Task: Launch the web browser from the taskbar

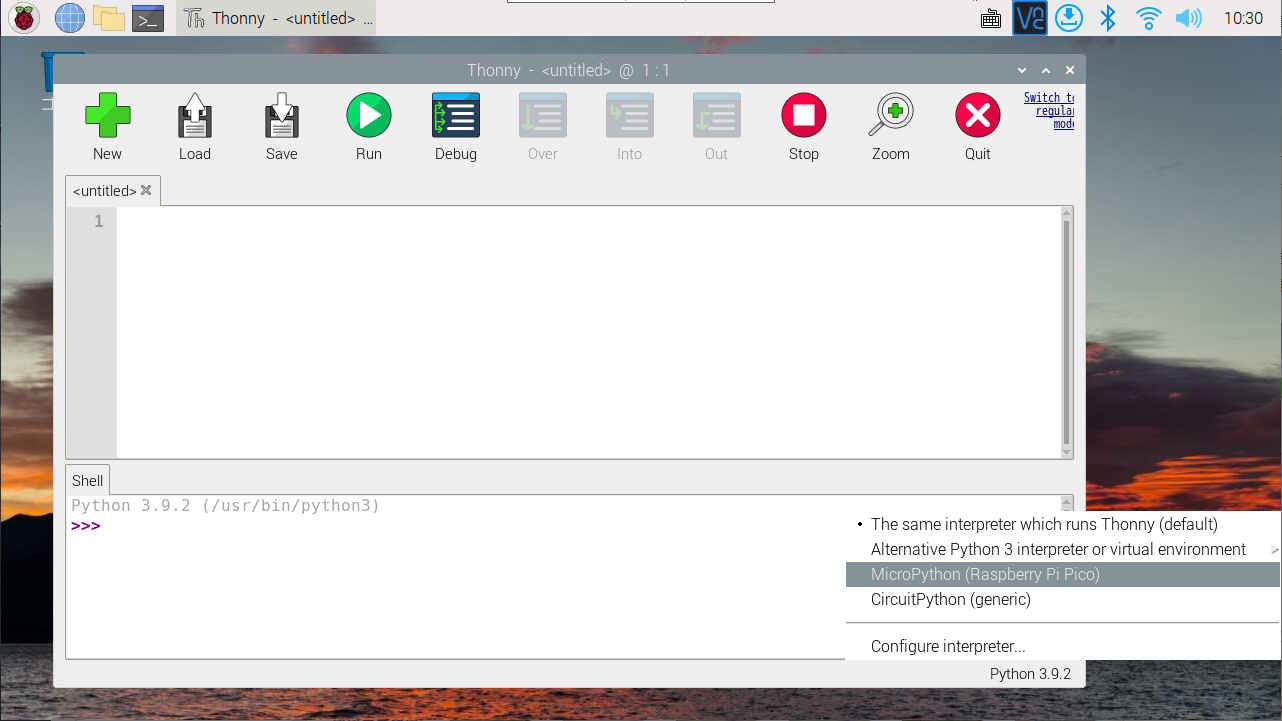Action: point(69,18)
